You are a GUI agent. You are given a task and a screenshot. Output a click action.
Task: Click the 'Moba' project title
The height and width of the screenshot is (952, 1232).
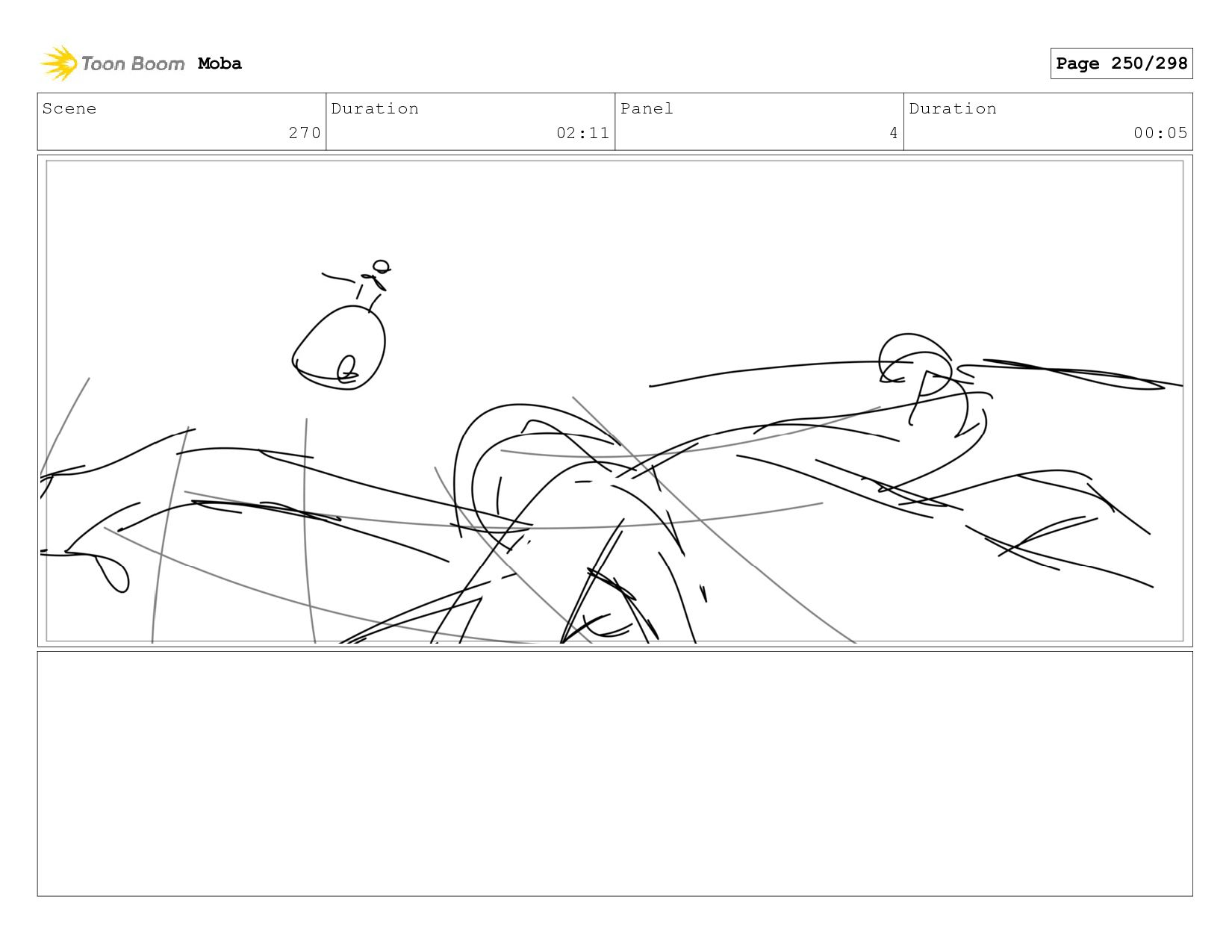pos(220,63)
